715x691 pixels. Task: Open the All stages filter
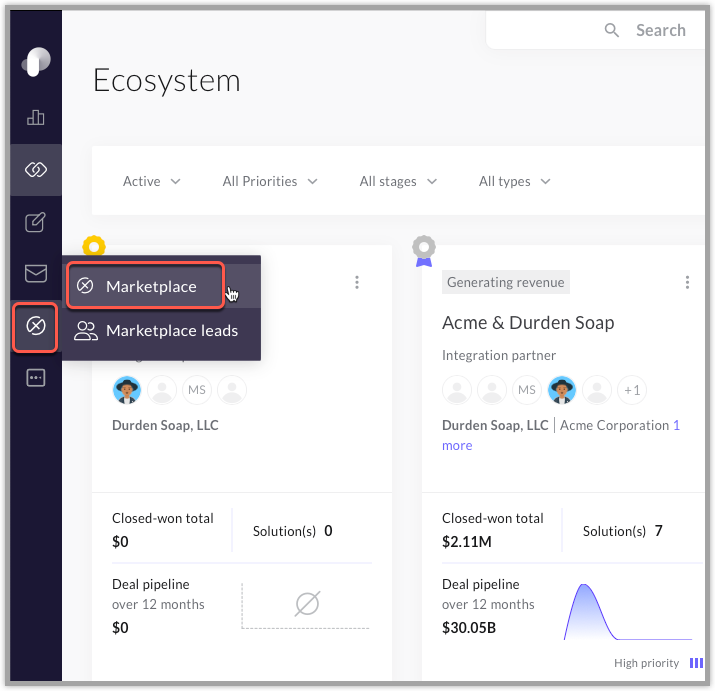(398, 182)
